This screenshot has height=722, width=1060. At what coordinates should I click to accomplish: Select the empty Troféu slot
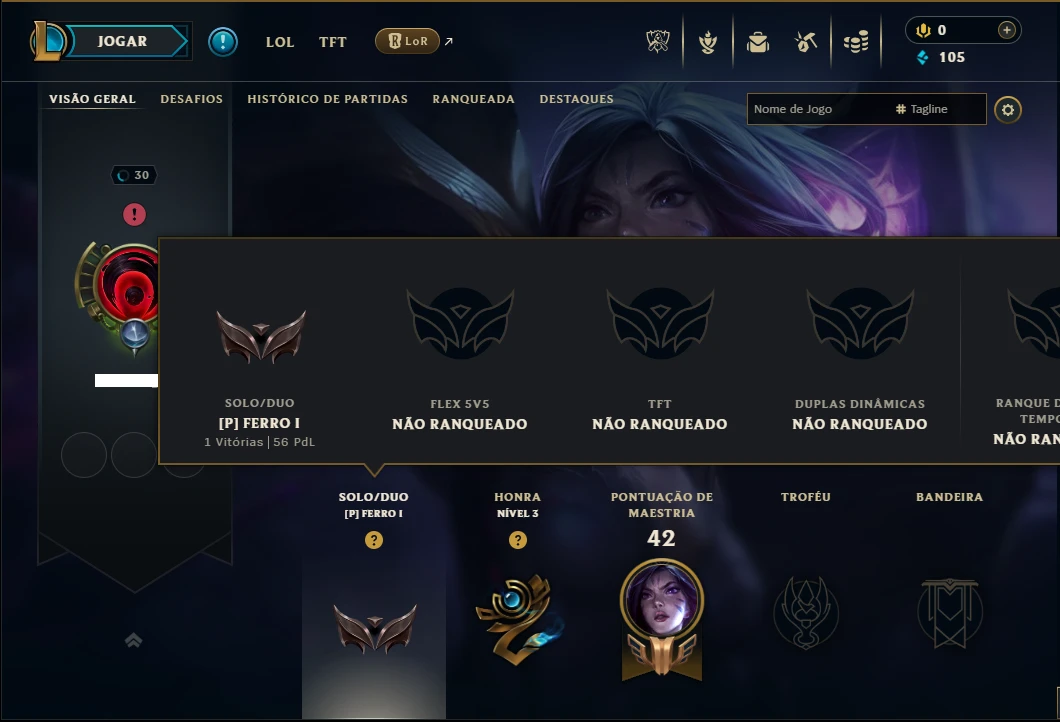point(806,612)
